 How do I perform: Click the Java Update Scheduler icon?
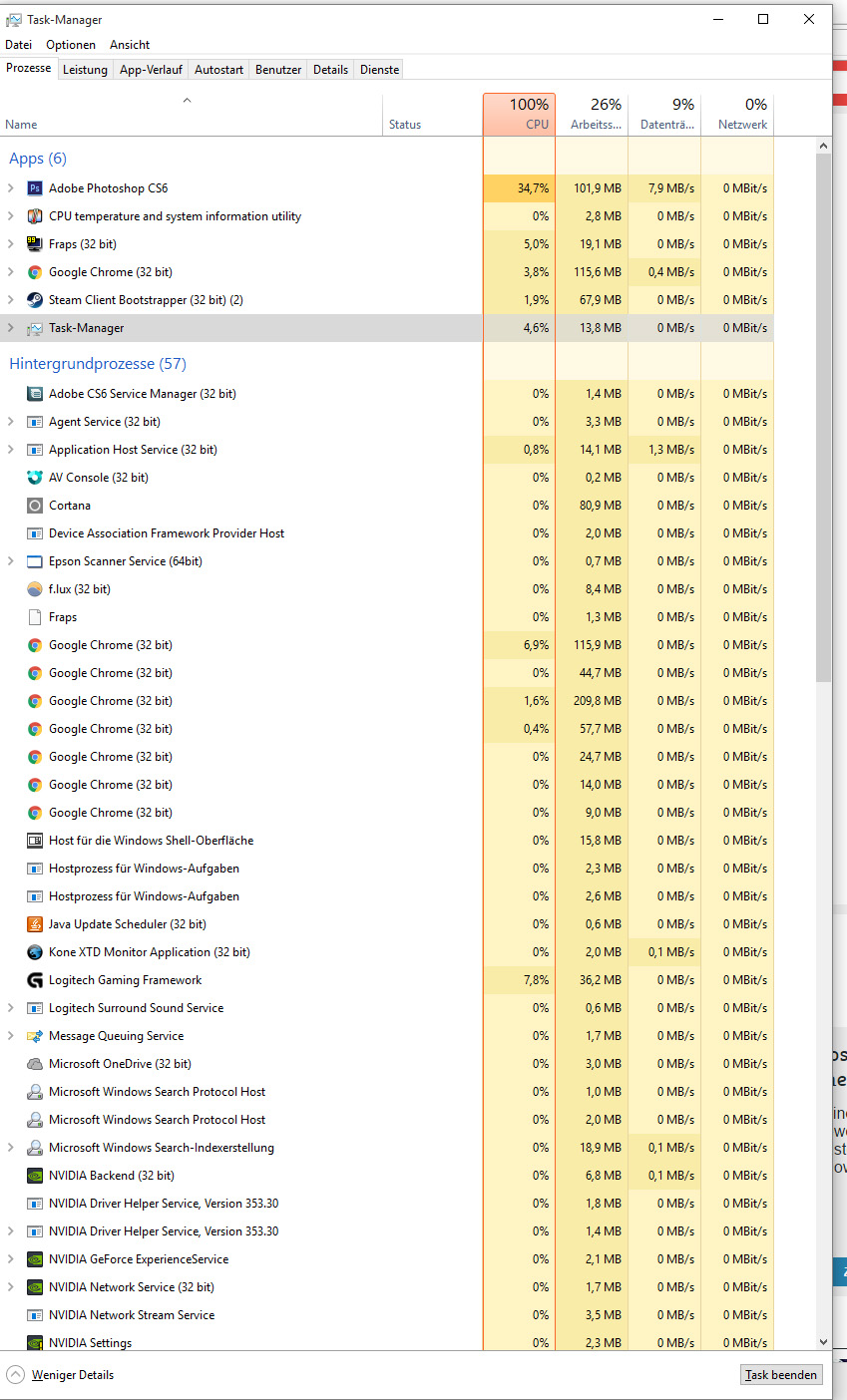click(35, 924)
